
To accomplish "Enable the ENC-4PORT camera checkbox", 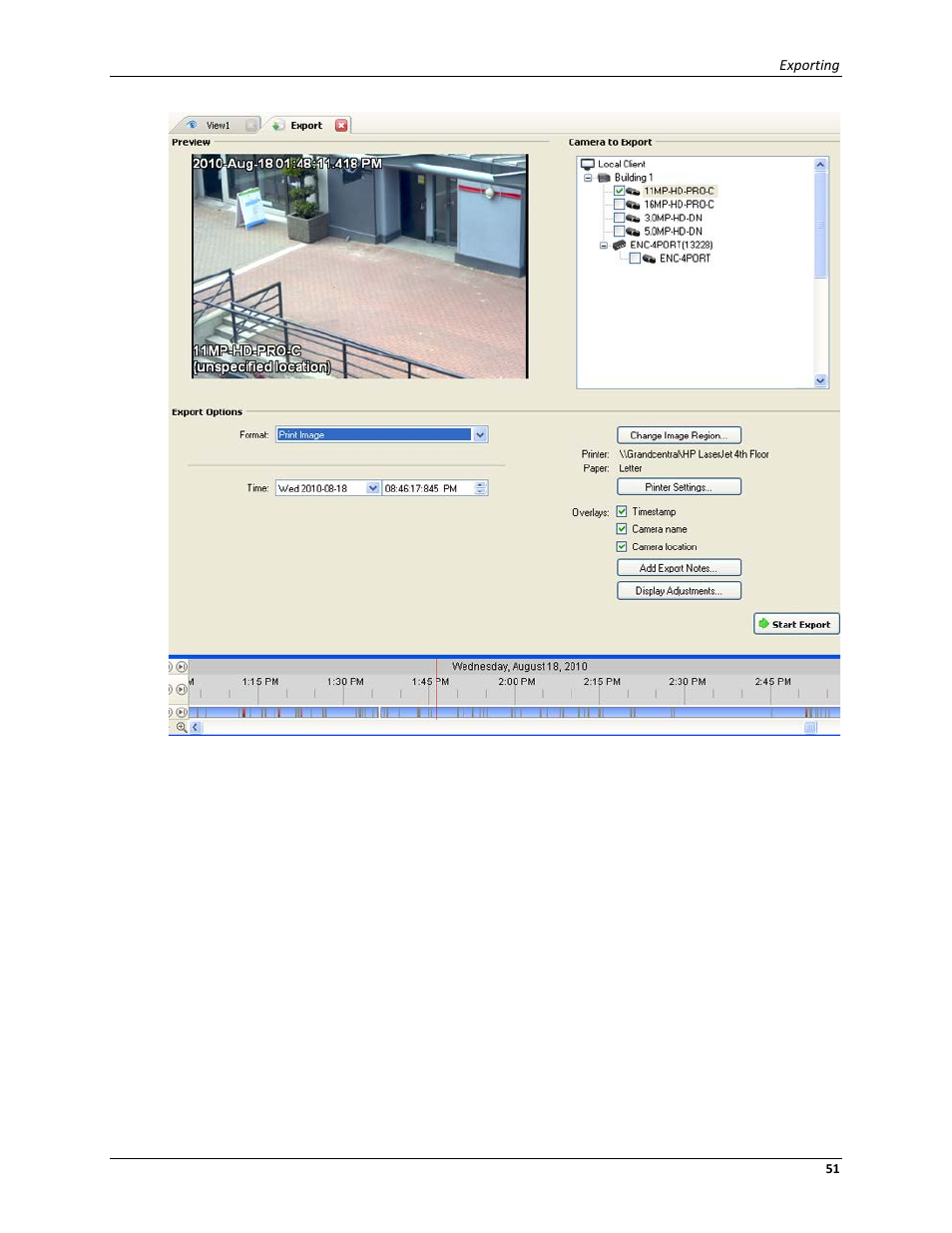I will point(635,258).
